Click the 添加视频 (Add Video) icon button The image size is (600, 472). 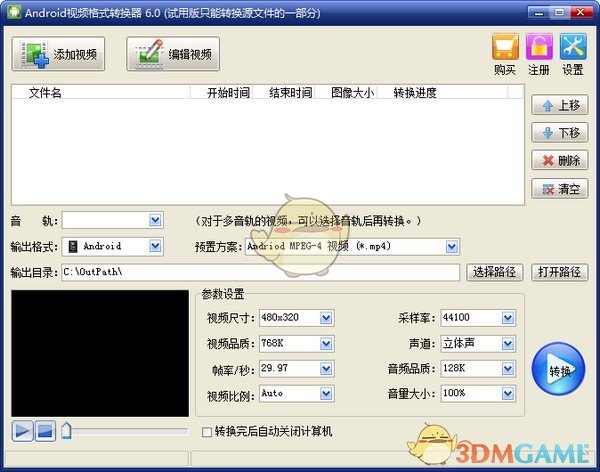62,54
